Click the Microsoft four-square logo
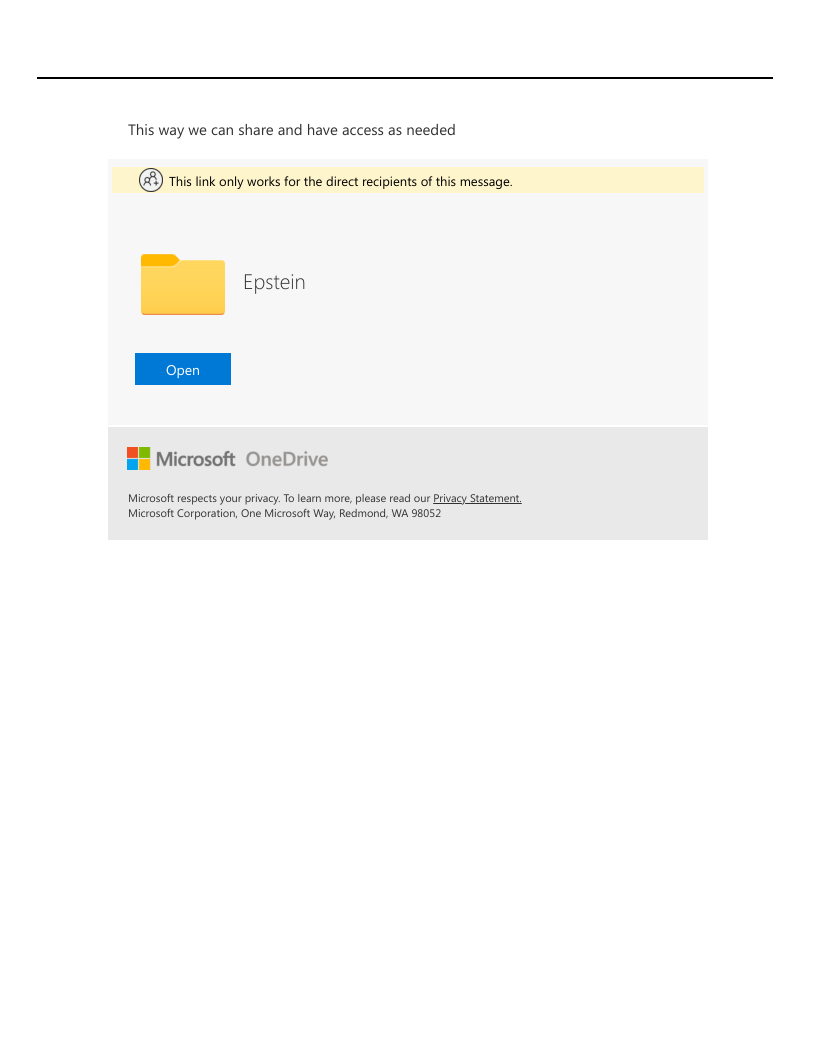This screenshot has height=1056, width=816. (139, 459)
